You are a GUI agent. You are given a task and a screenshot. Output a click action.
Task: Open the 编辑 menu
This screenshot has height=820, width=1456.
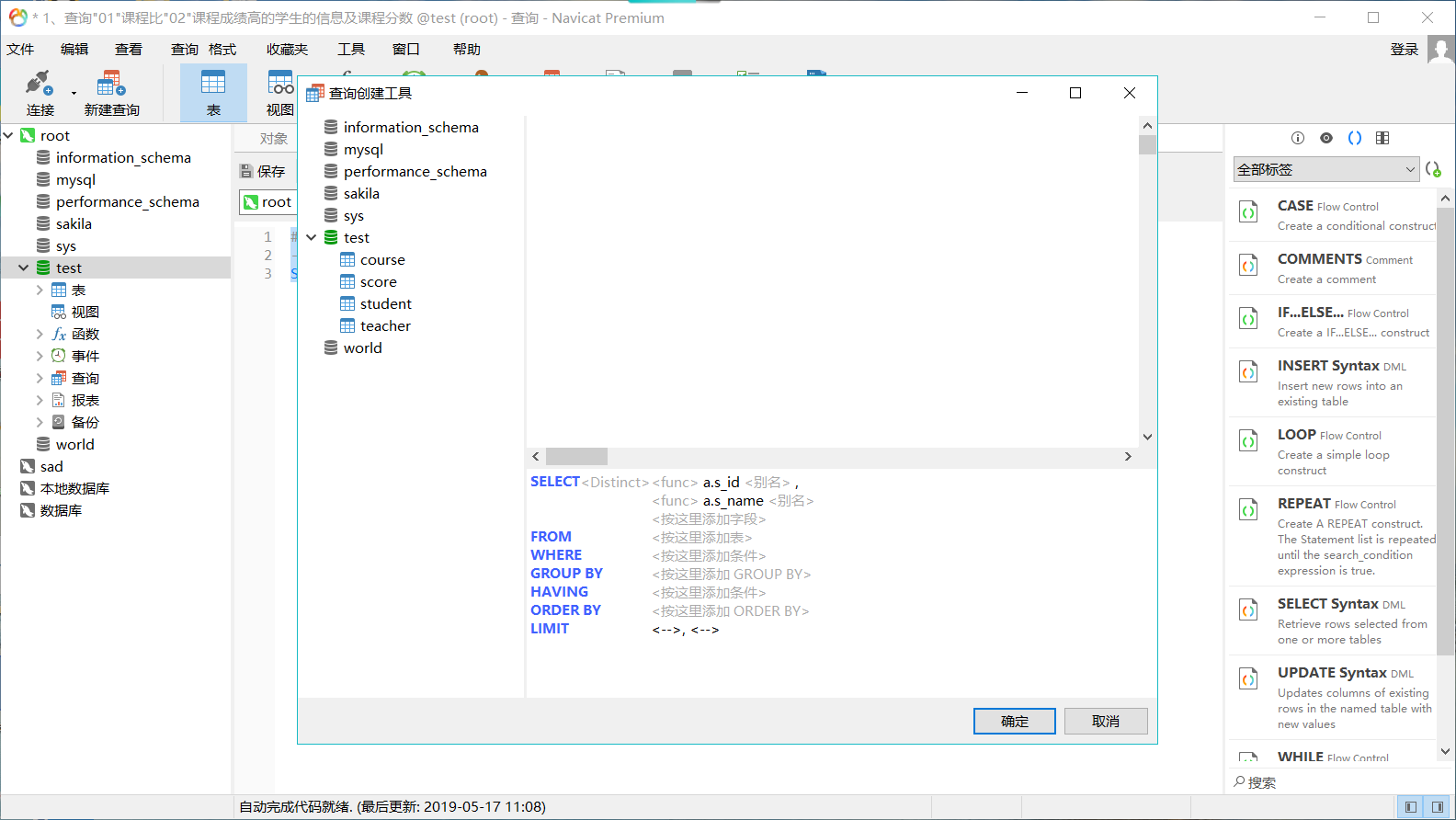coord(74,50)
